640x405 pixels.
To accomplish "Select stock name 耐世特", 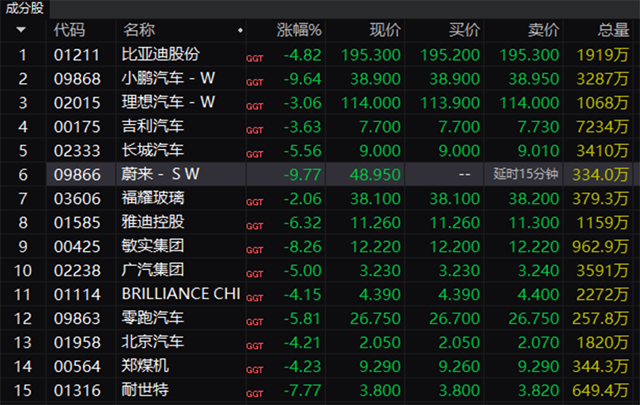I will (145, 389).
